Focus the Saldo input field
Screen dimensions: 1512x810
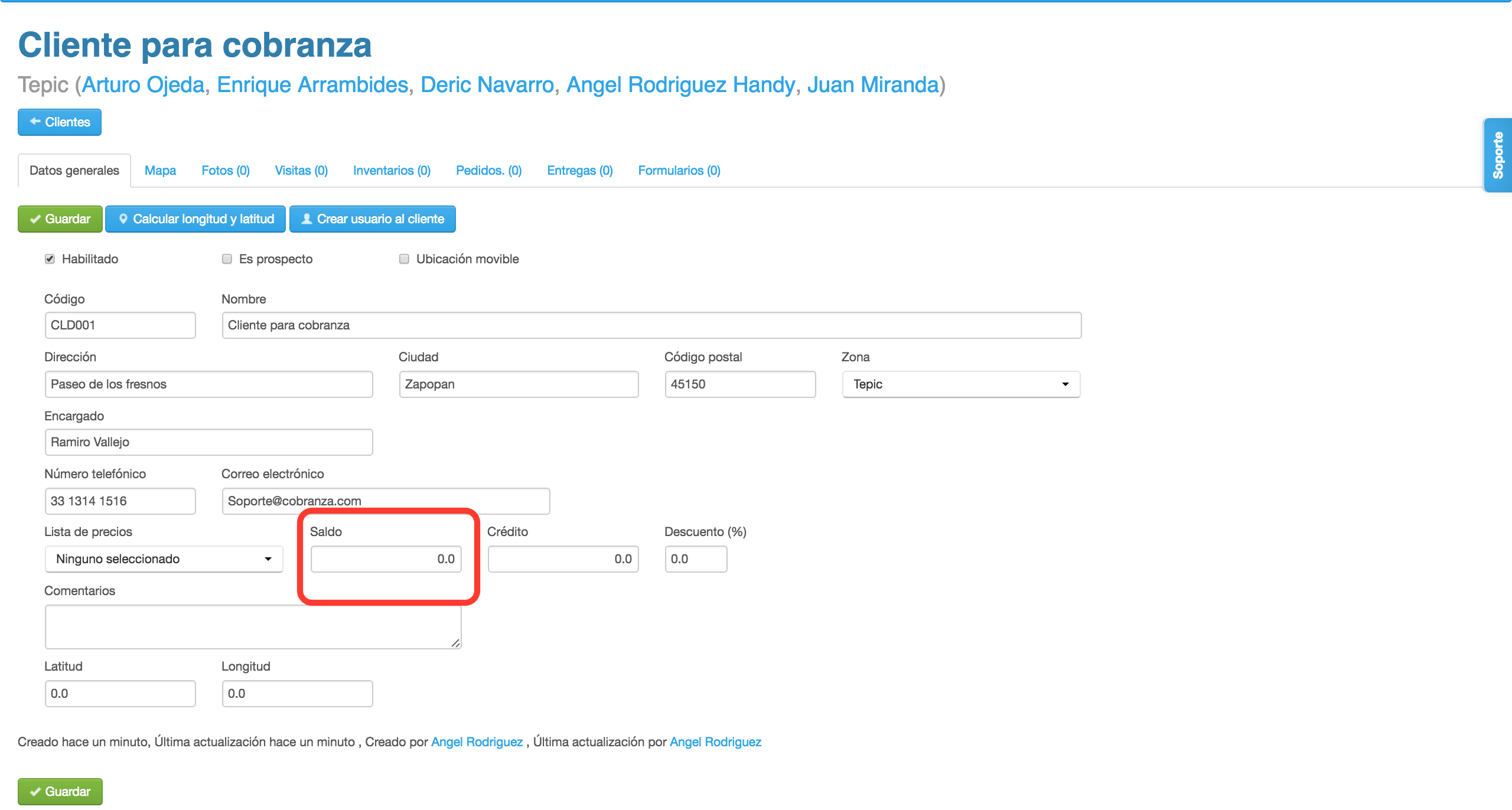tap(386, 559)
